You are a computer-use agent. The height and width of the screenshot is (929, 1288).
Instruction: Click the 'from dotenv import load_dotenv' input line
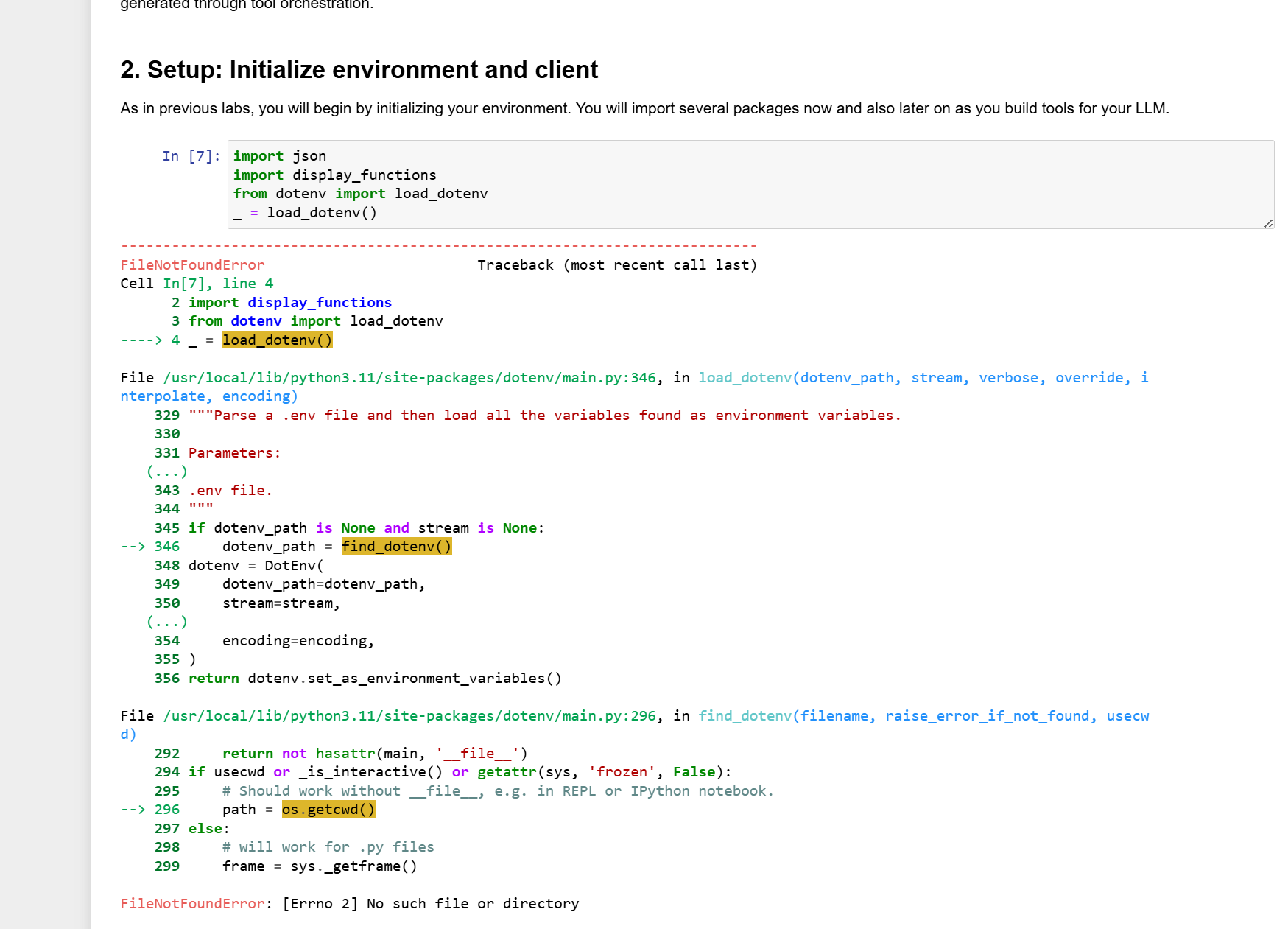[360, 194]
